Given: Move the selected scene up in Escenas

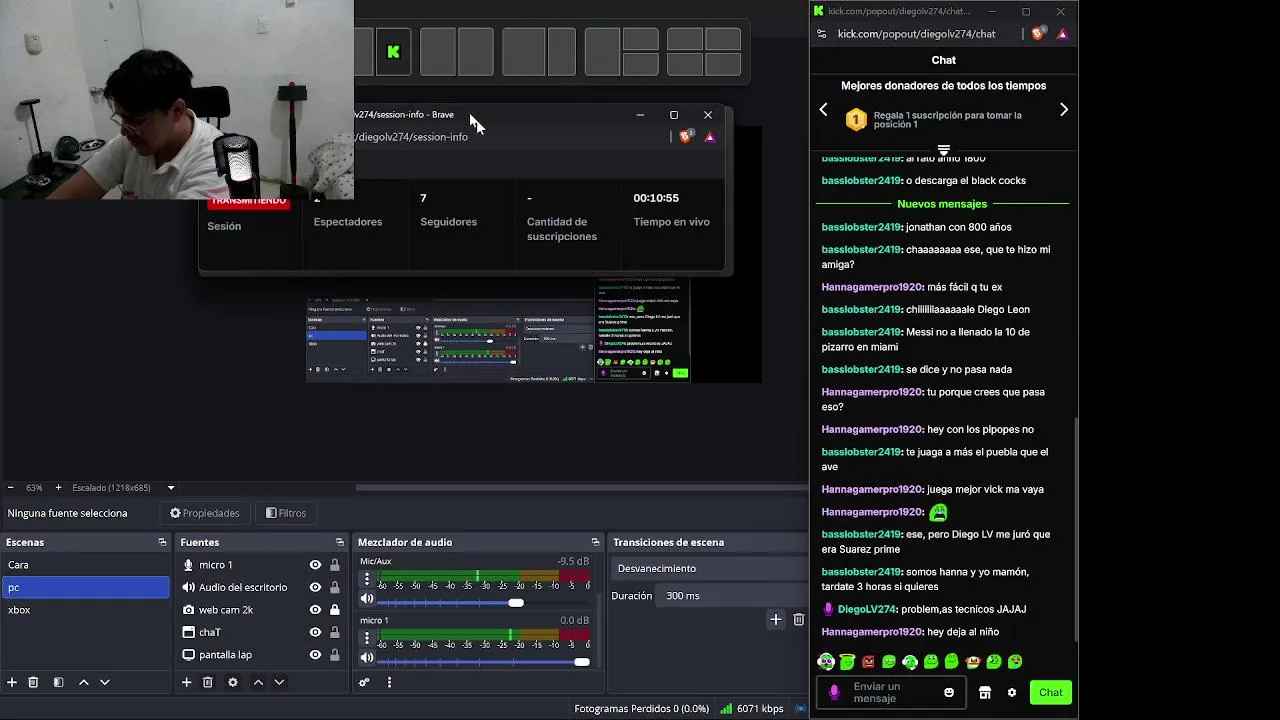Looking at the screenshot, I should tap(84, 682).
